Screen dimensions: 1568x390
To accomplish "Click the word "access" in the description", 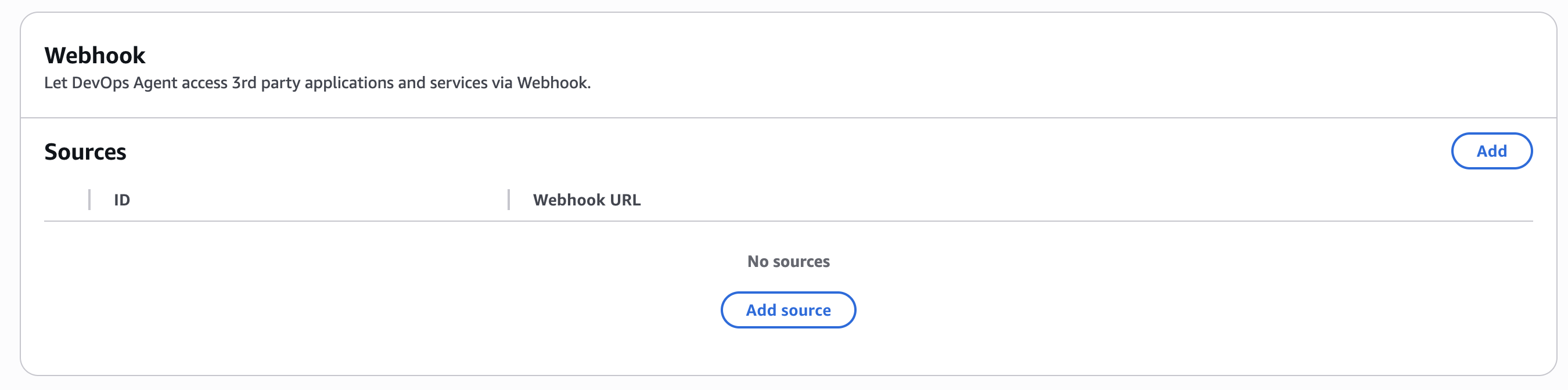I will coord(204,83).
